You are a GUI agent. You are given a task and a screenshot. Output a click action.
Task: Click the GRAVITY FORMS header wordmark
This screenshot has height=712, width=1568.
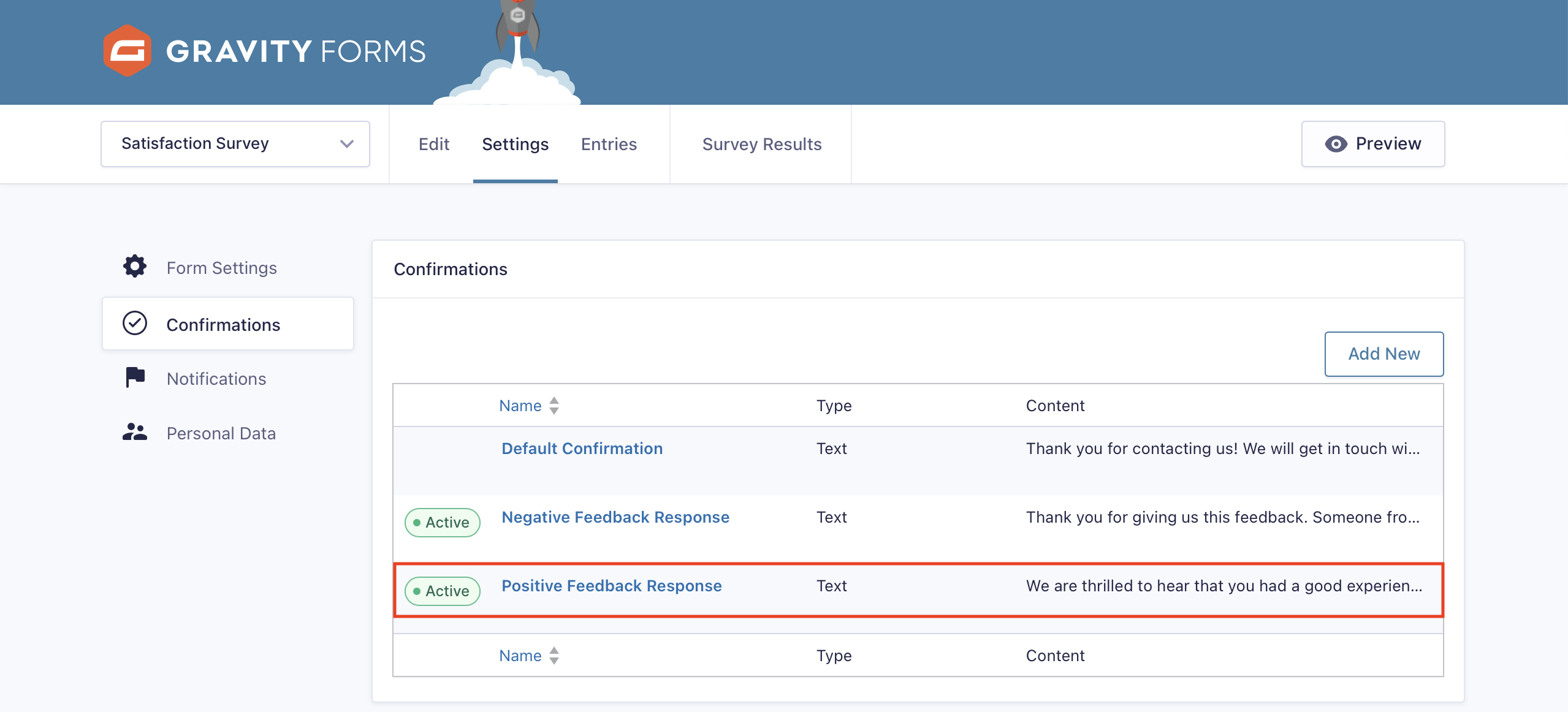tap(296, 51)
